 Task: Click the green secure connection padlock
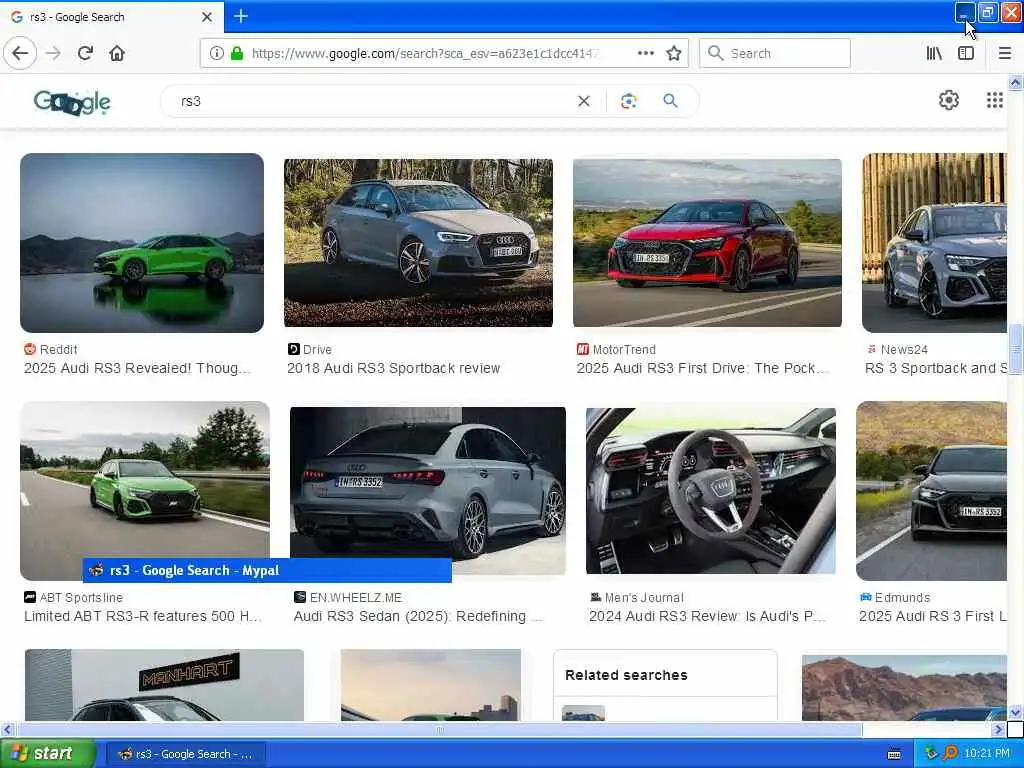point(237,53)
